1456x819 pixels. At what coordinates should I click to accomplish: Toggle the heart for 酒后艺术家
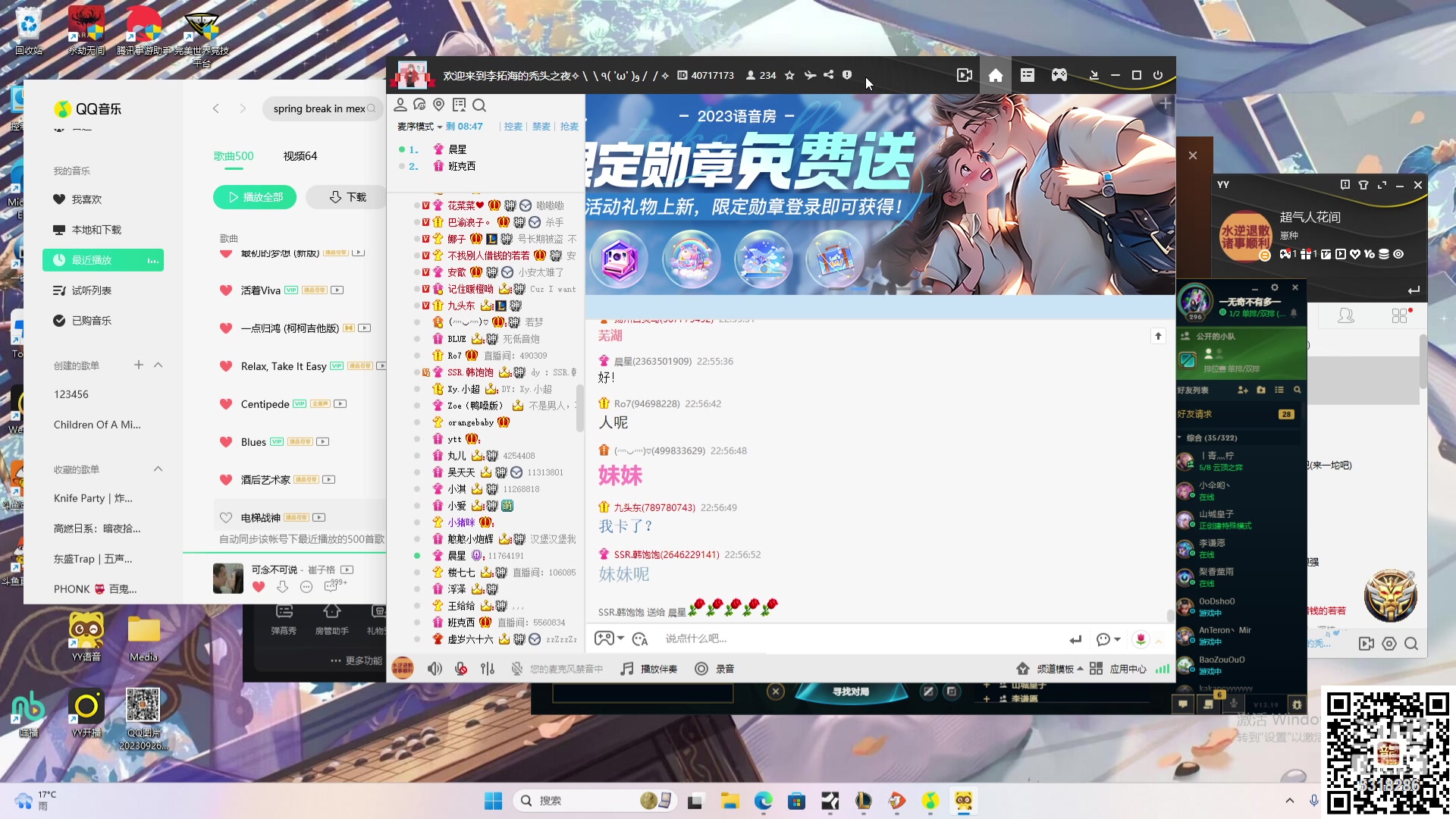pos(225,480)
